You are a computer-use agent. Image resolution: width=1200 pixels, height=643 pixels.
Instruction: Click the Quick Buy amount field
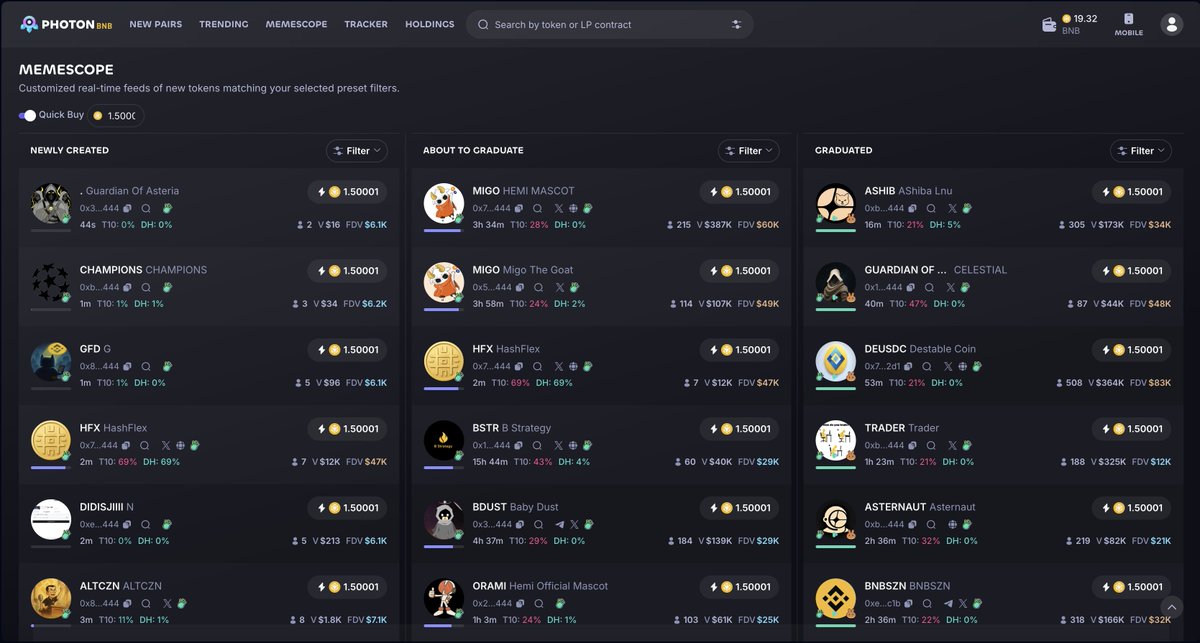pos(116,116)
